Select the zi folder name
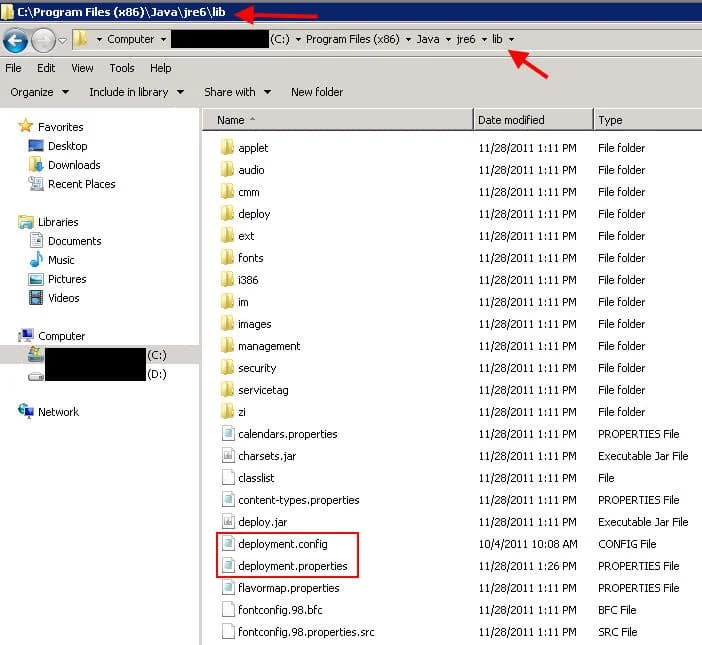Screen dimensions: 702x645 (242, 412)
